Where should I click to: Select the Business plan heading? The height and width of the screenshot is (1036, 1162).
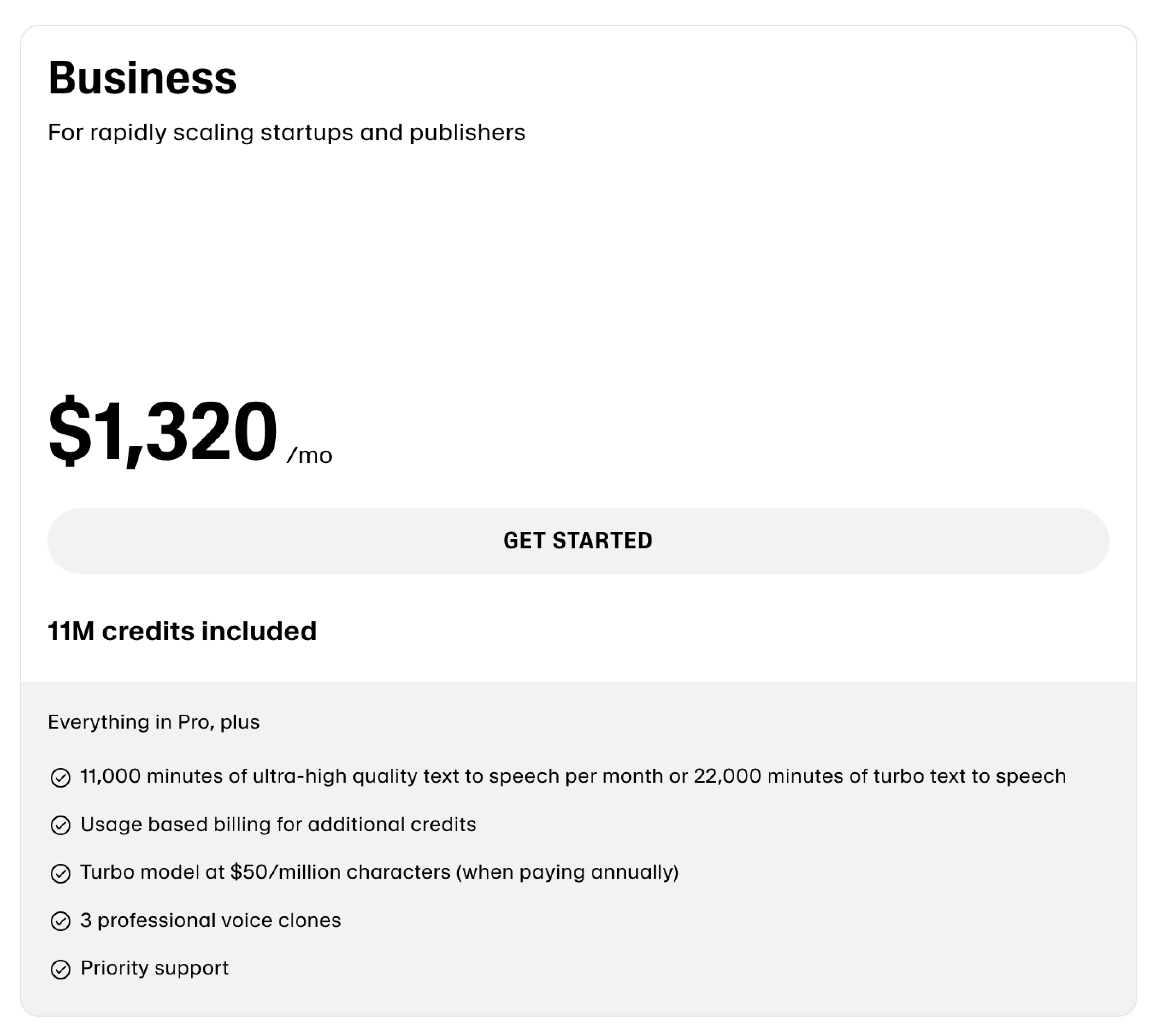[x=142, y=78]
